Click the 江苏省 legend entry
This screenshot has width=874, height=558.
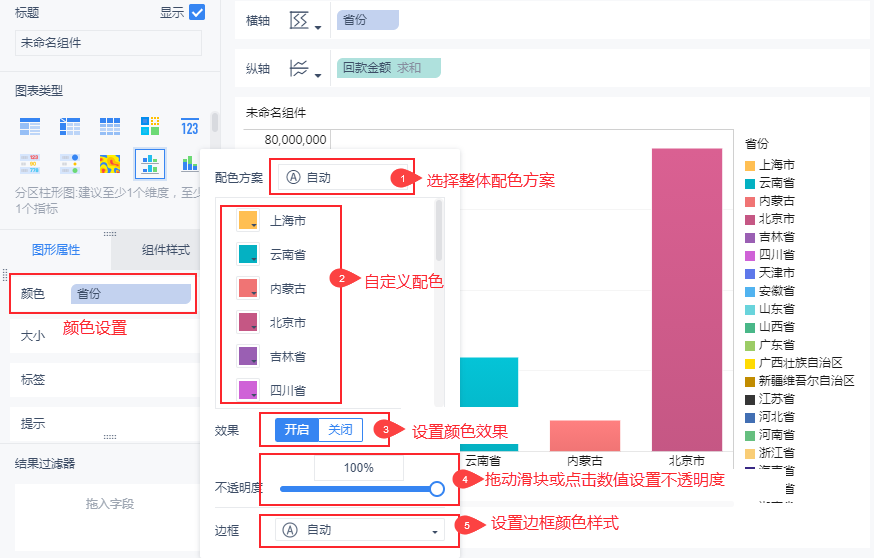[x=770, y=399]
